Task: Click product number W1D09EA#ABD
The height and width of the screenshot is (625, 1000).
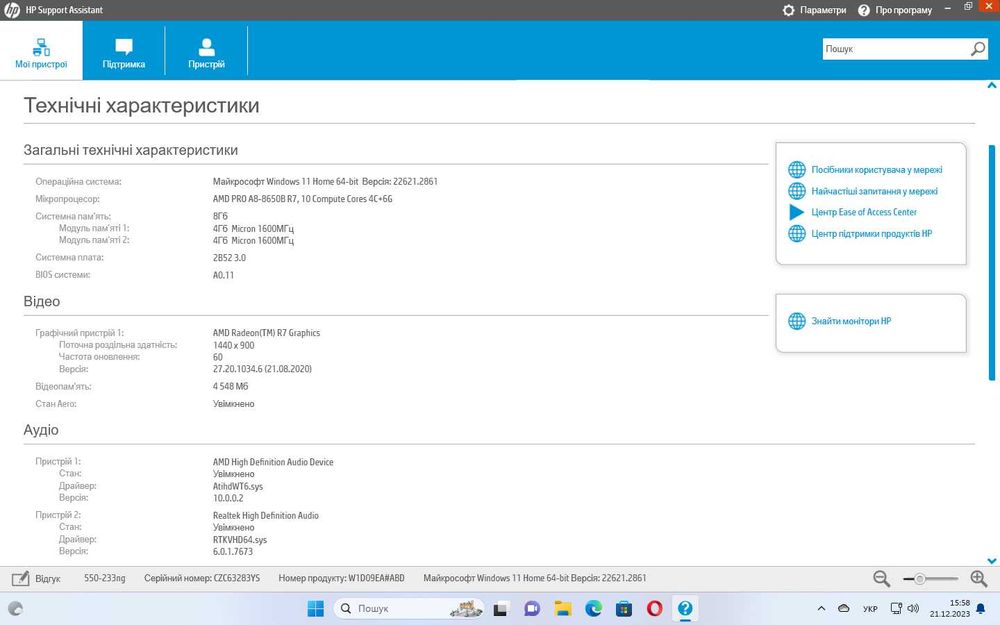Action: [376, 578]
